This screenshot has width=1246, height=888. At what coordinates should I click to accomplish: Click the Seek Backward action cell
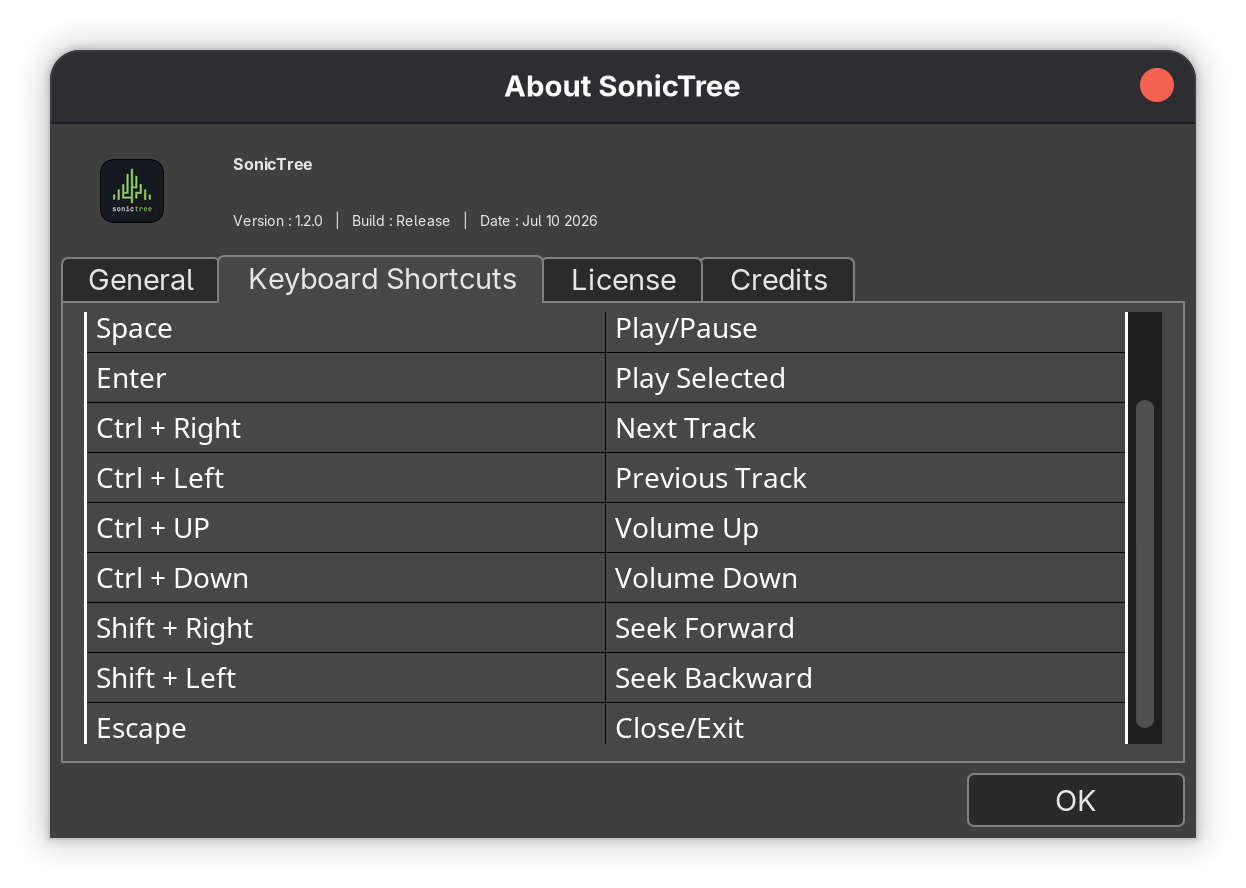click(x=866, y=678)
